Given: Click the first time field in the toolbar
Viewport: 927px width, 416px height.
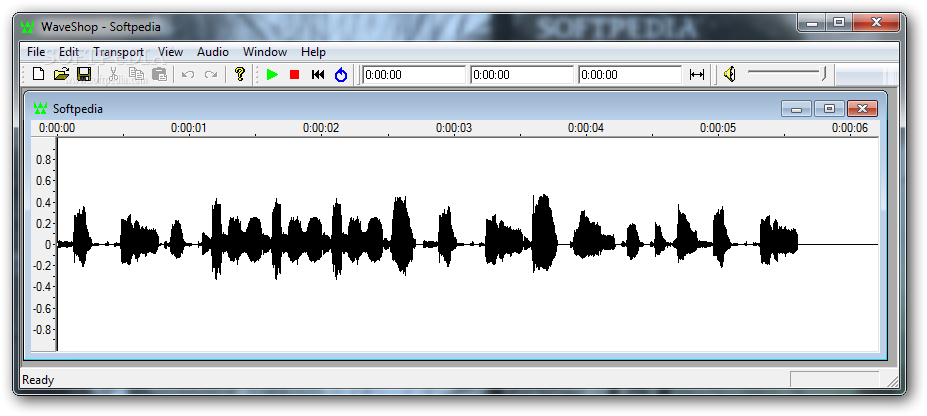Looking at the screenshot, I should [414, 75].
